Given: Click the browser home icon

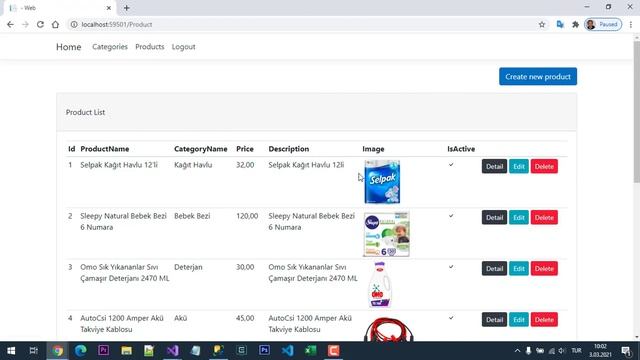Looking at the screenshot, I should click(55, 24).
